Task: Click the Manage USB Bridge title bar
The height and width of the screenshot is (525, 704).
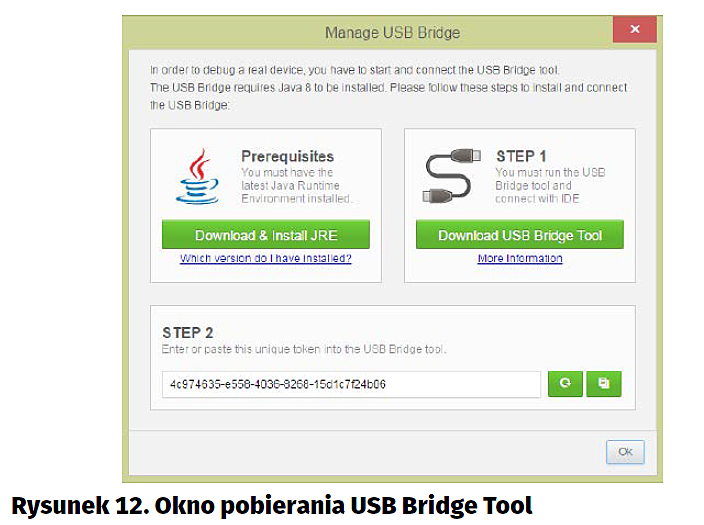Action: point(392,32)
